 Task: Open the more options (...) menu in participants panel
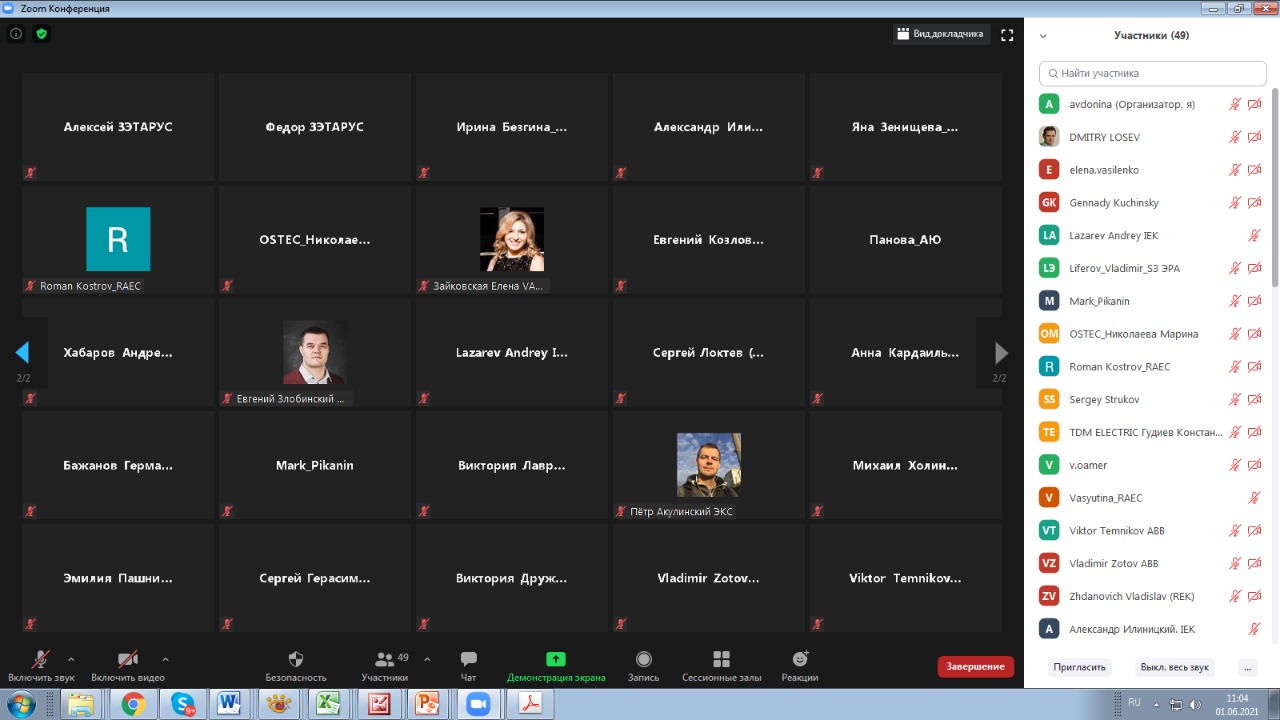click(1246, 667)
